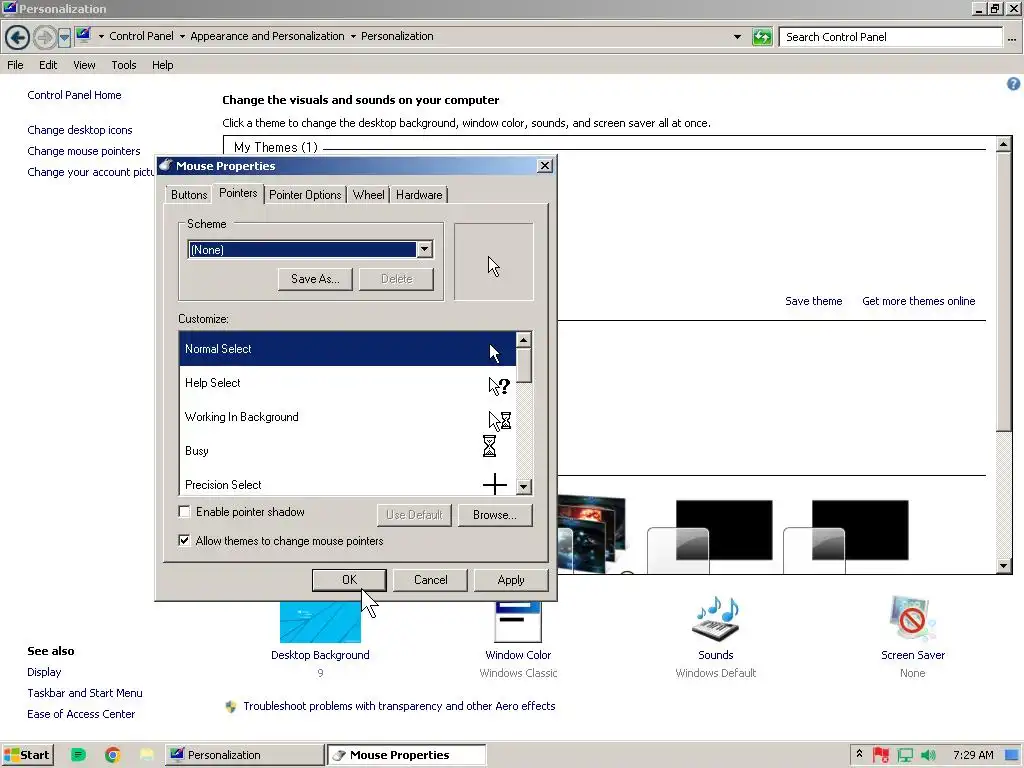The width and height of the screenshot is (1024, 768).
Task: Open the Tools menu
Action: [123, 65]
